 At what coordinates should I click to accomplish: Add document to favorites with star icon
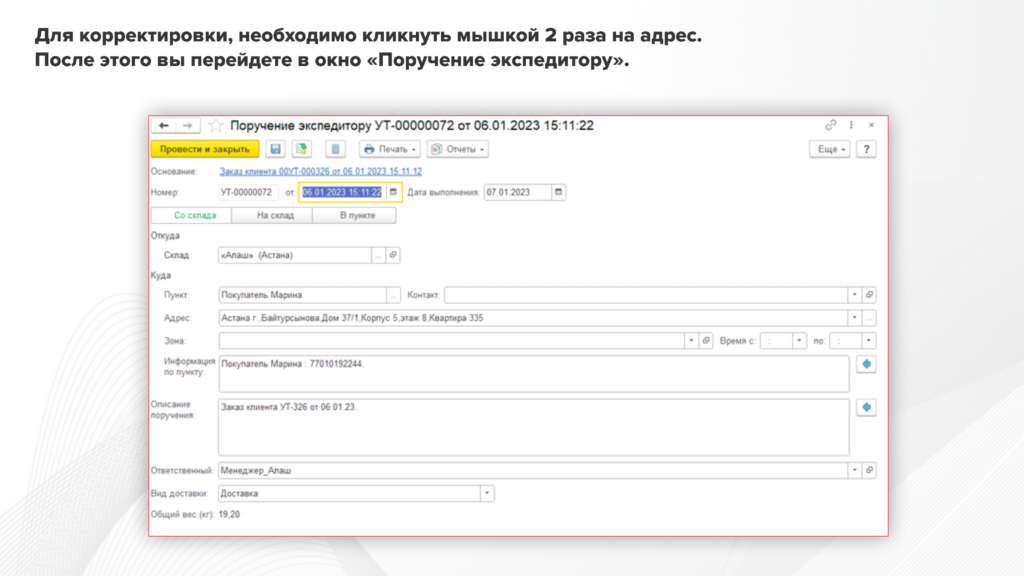[x=216, y=125]
